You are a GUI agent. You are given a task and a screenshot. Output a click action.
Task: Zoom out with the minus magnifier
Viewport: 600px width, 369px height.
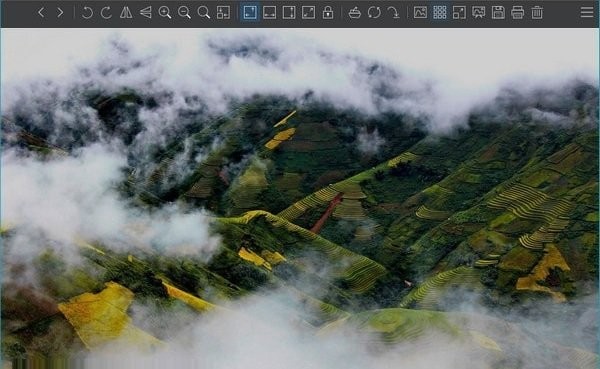[x=184, y=13]
